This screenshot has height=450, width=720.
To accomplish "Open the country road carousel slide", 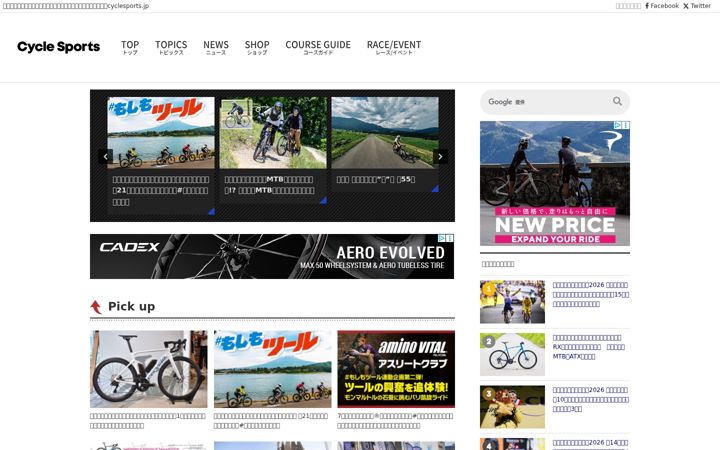I will click(385, 132).
